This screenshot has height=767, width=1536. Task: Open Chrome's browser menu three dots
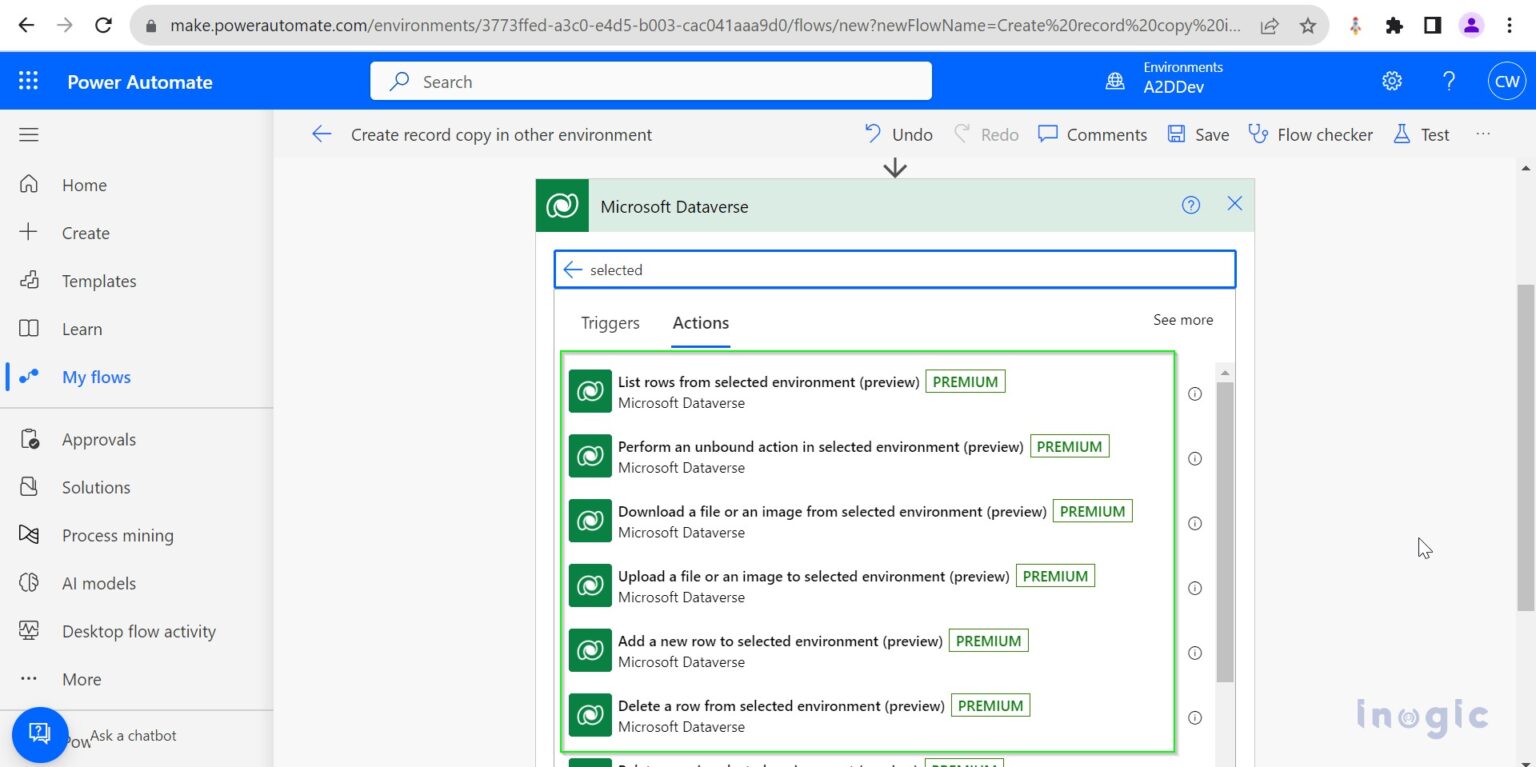pyautogui.click(x=1510, y=26)
